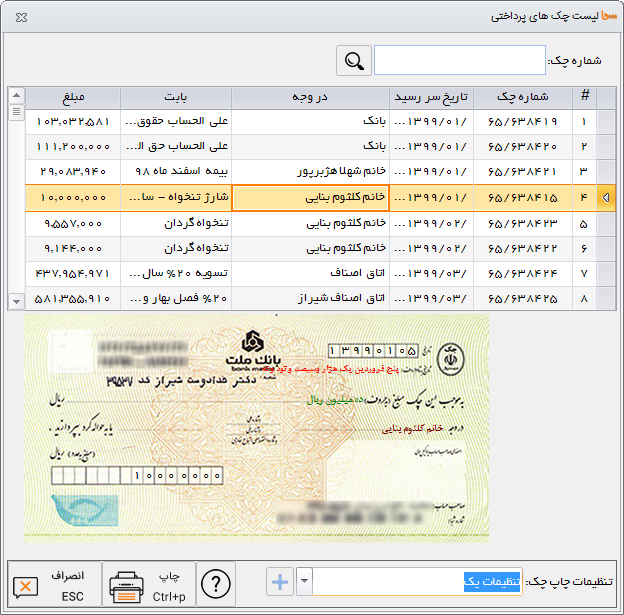Click the در وجه column header
Viewport: 624px width, 615px height.
click(x=310, y=97)
